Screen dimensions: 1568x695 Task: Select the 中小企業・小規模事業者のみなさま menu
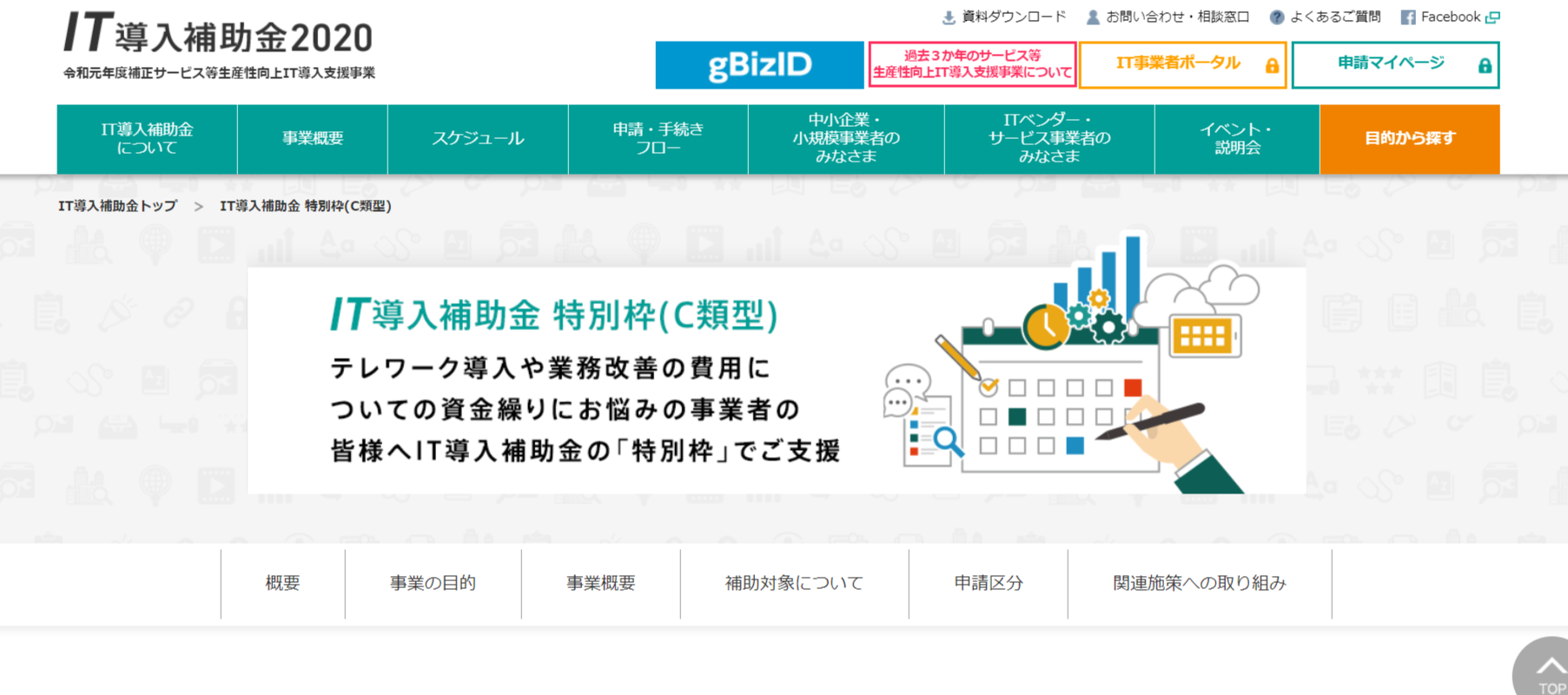(x=846, y=139)
